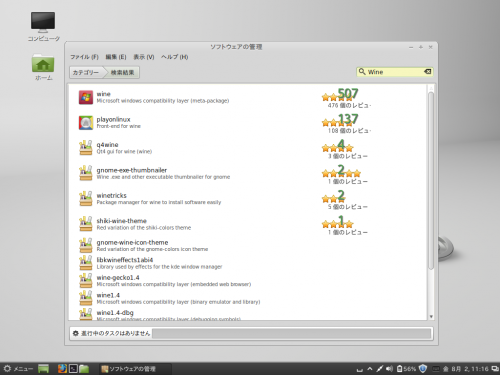This screenshot has height=375, width=500.
Task: Select the 'libkwineffects1abi4' entry title
Action: [x=125, y=260]
